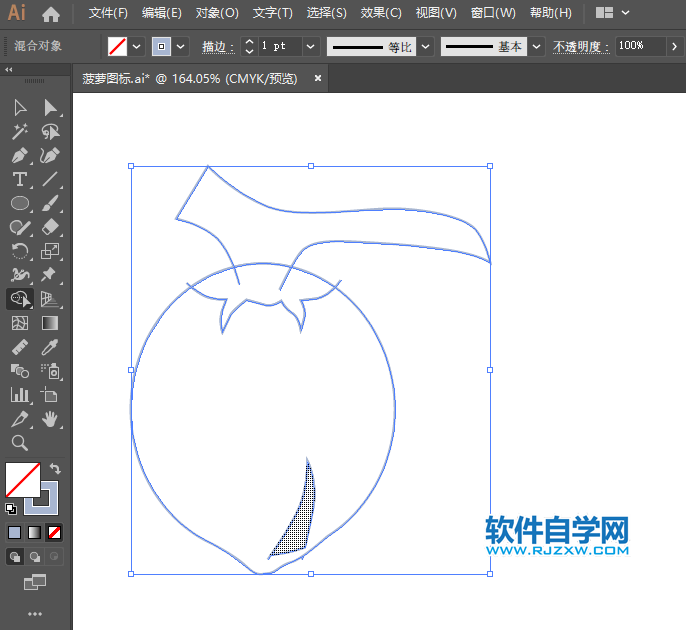
Task: Select the Paintbrush tool
Action: click(50, 203)
